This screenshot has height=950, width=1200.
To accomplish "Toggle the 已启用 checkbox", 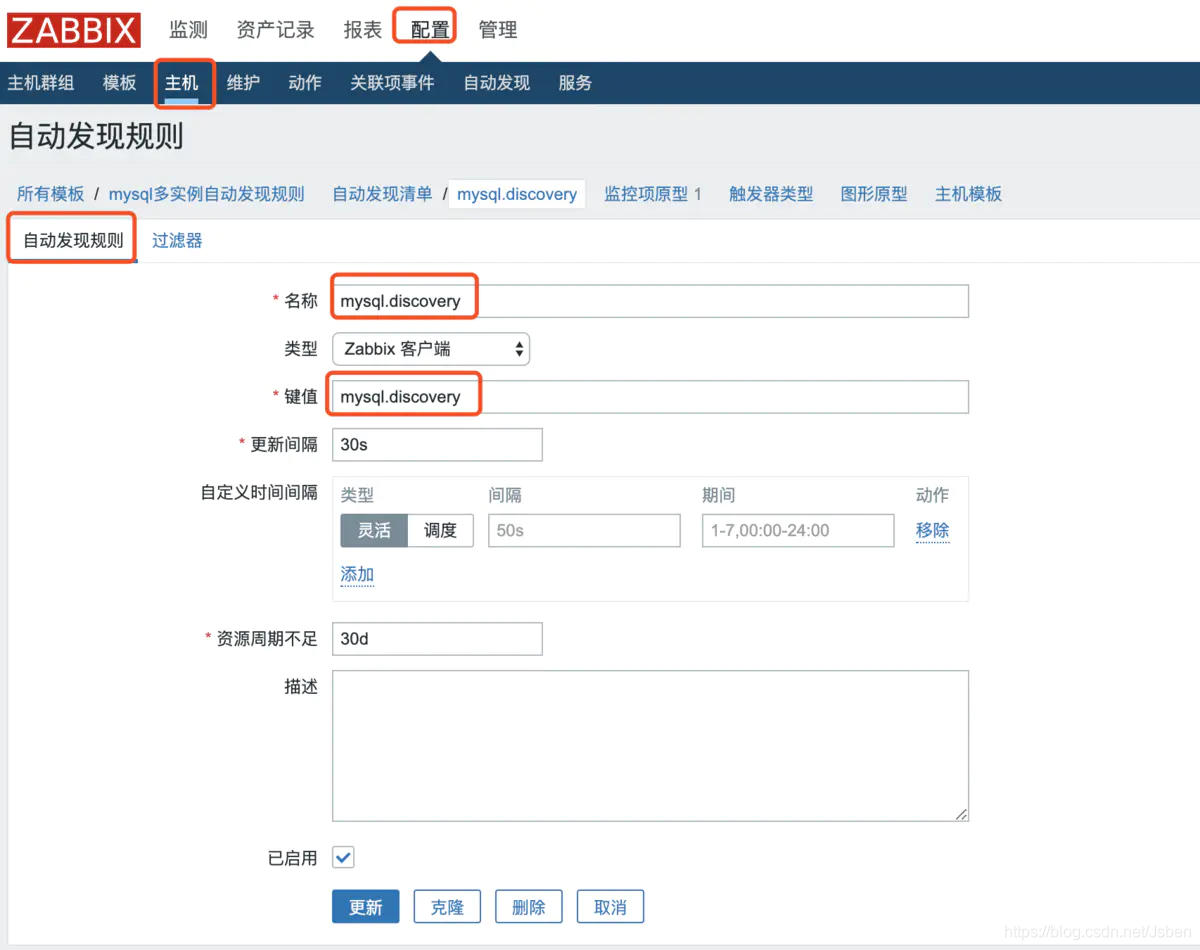I will click(343, 857).
